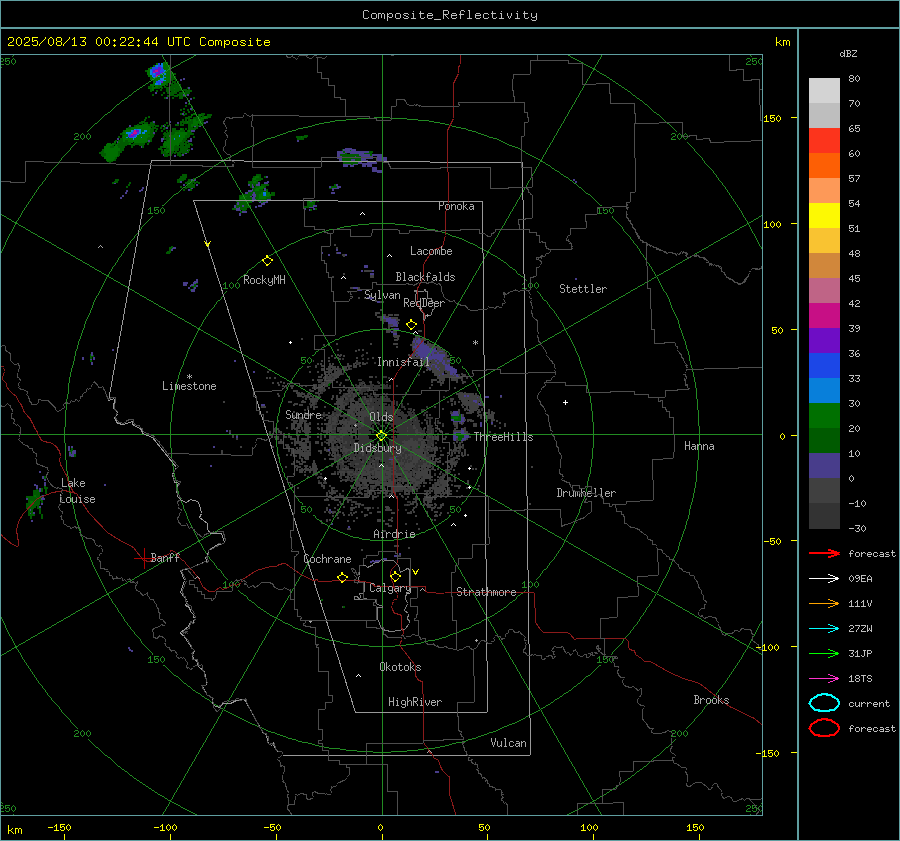
Task: Click the purple swatch between 39 and 36 dBZ
Action: pyautogui.click(x=824, y=341)
